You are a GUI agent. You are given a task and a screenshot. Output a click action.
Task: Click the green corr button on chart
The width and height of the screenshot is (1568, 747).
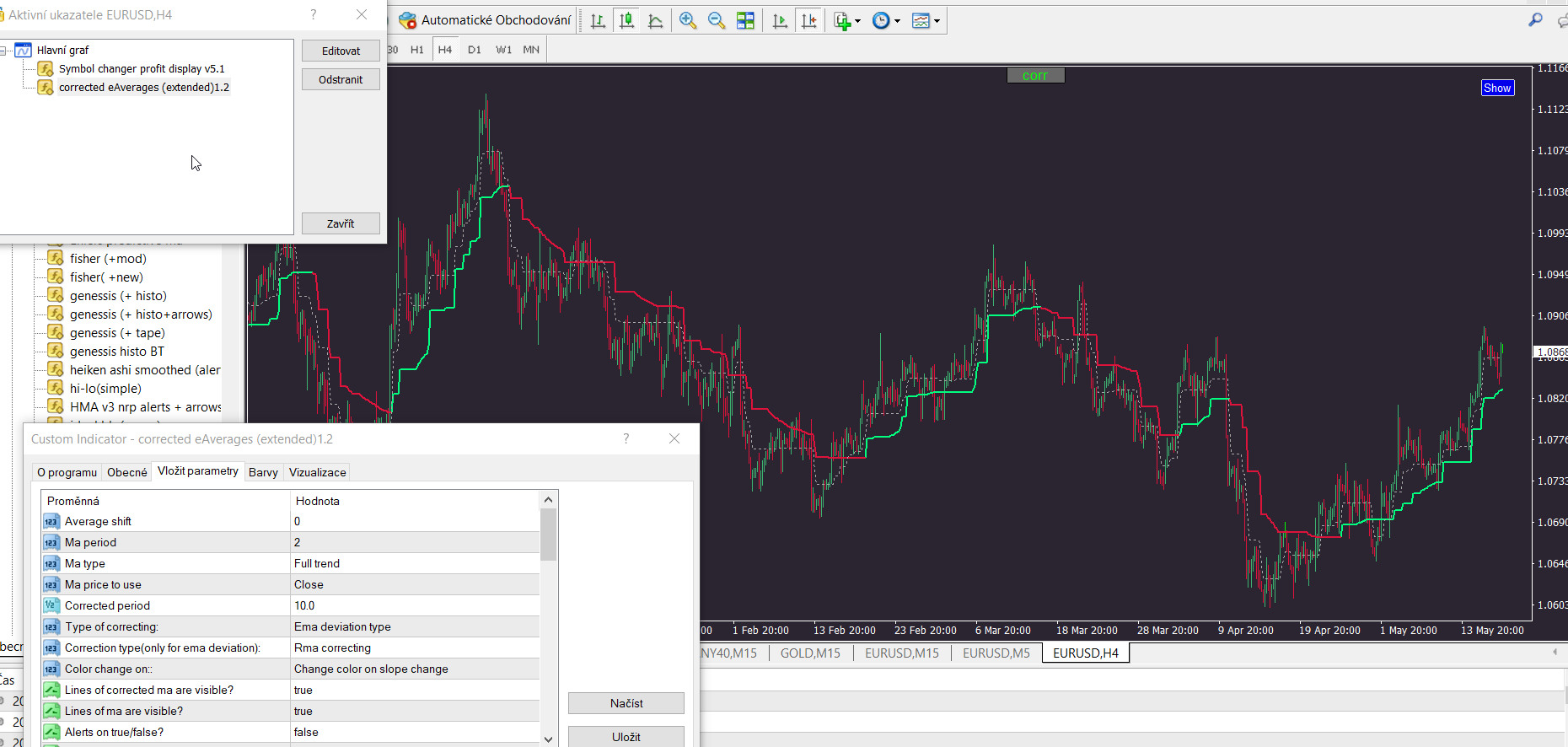coord(1035,75)
